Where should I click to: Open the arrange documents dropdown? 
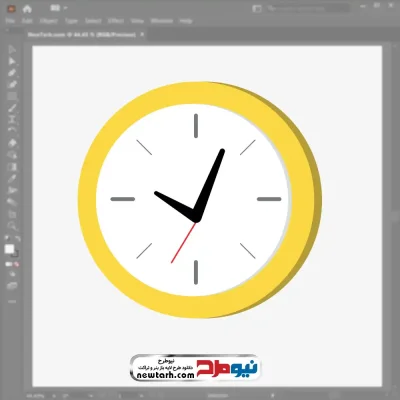pos(58,8)
